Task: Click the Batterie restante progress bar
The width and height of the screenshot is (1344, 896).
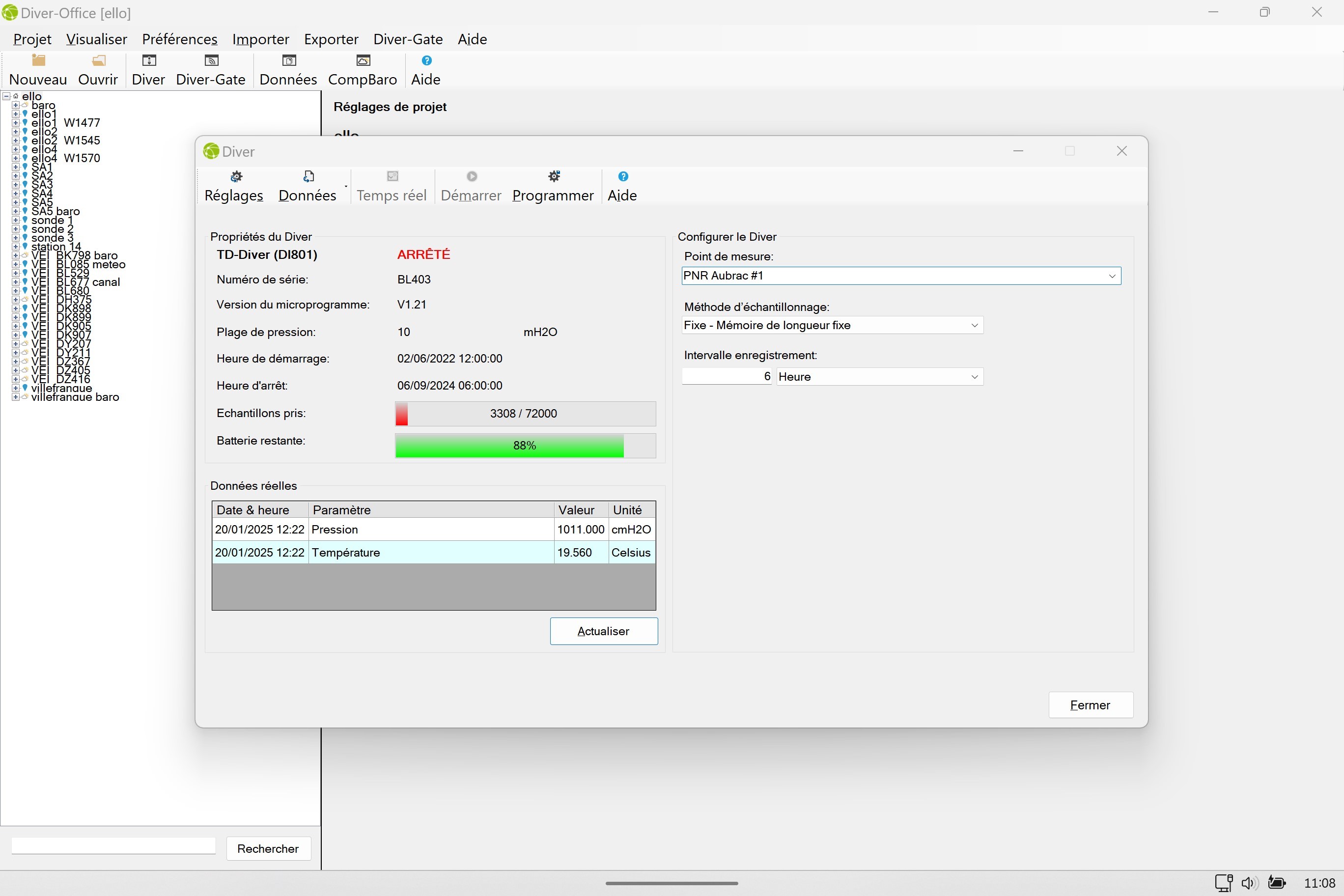Action: (x=525, y=446)
